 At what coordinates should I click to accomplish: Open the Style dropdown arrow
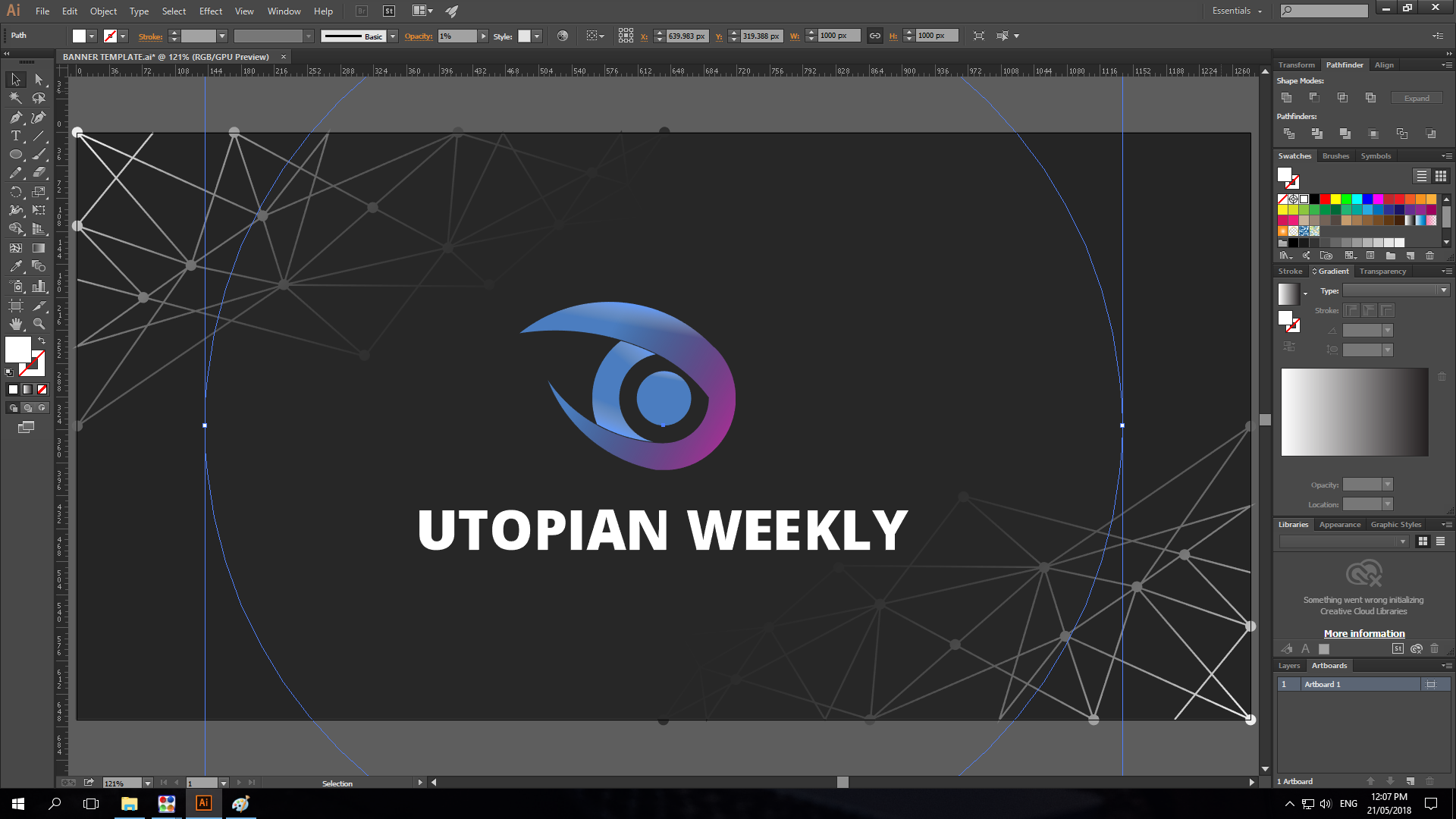[x=537, y=36]
